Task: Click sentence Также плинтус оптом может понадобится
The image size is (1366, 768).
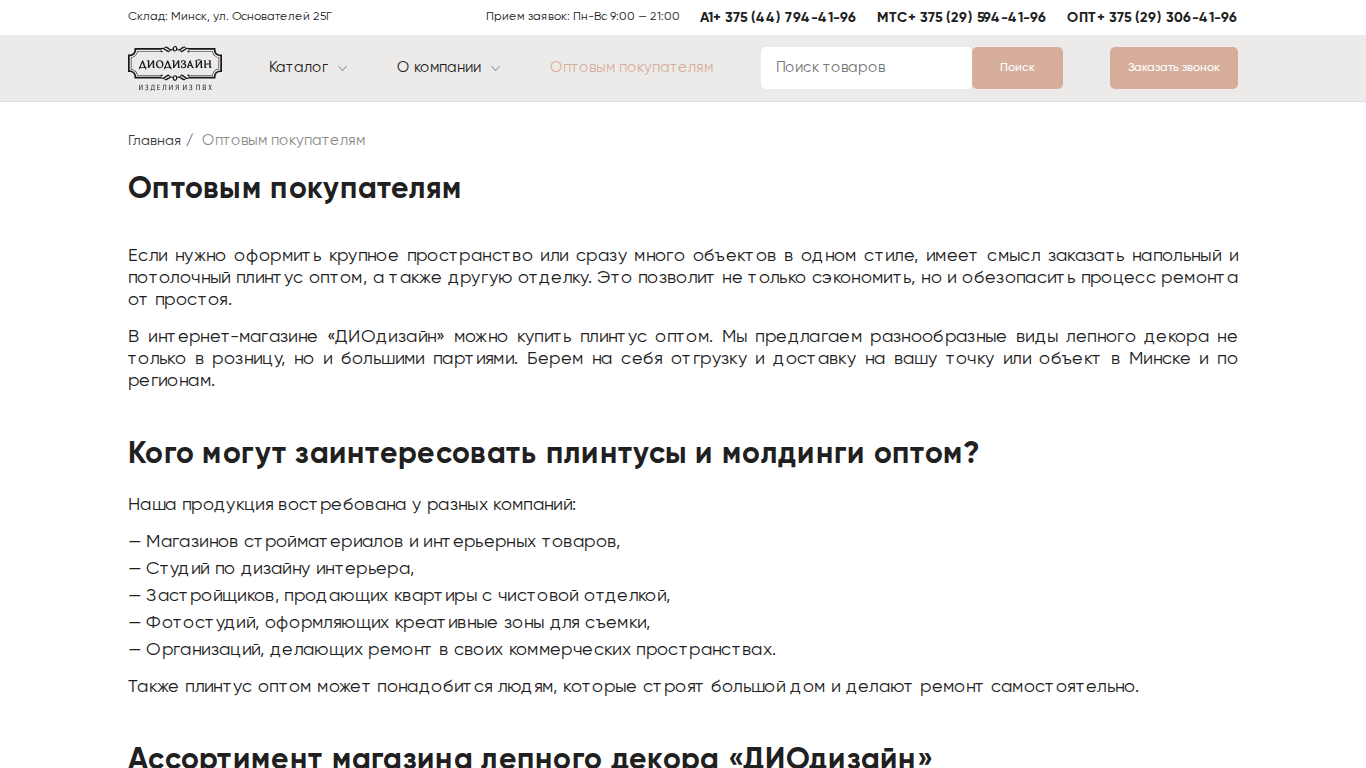Action: tap(633, 687)
